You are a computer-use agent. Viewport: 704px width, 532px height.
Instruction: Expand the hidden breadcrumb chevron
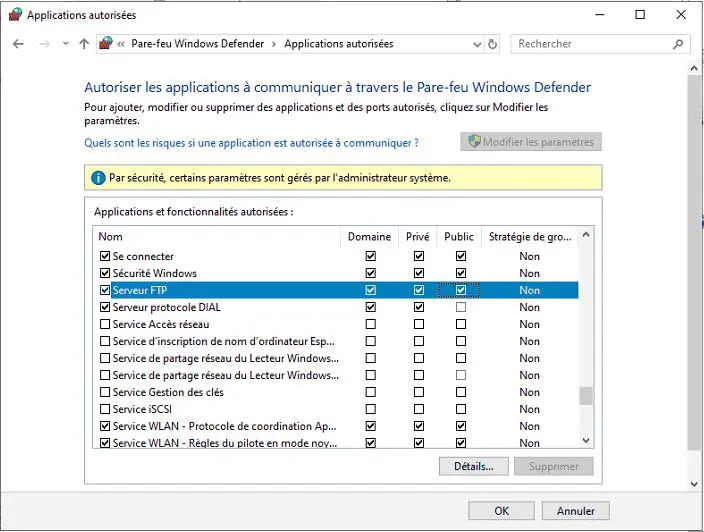coord(121,44)
